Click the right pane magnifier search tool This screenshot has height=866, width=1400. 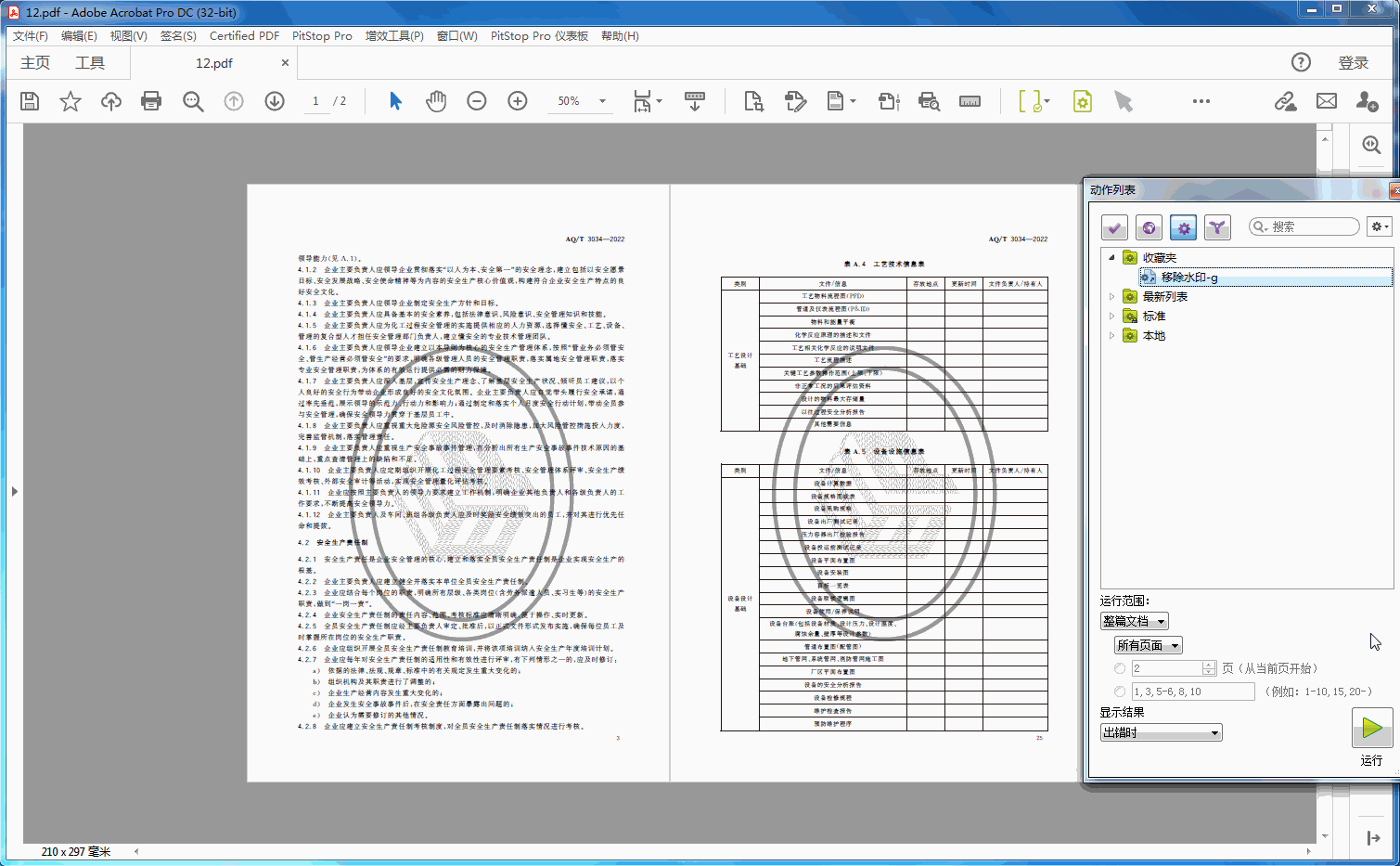(1372, 145)
